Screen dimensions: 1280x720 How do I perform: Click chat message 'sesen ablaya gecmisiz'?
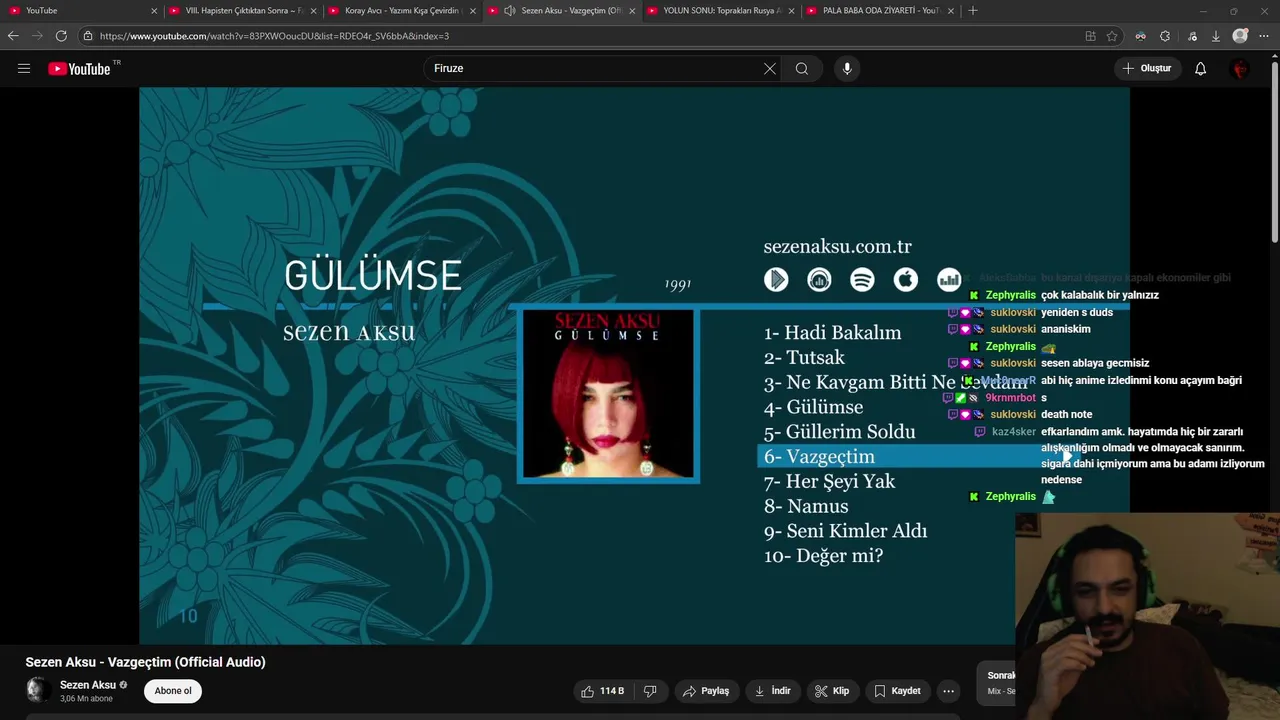click(1095, 363)
